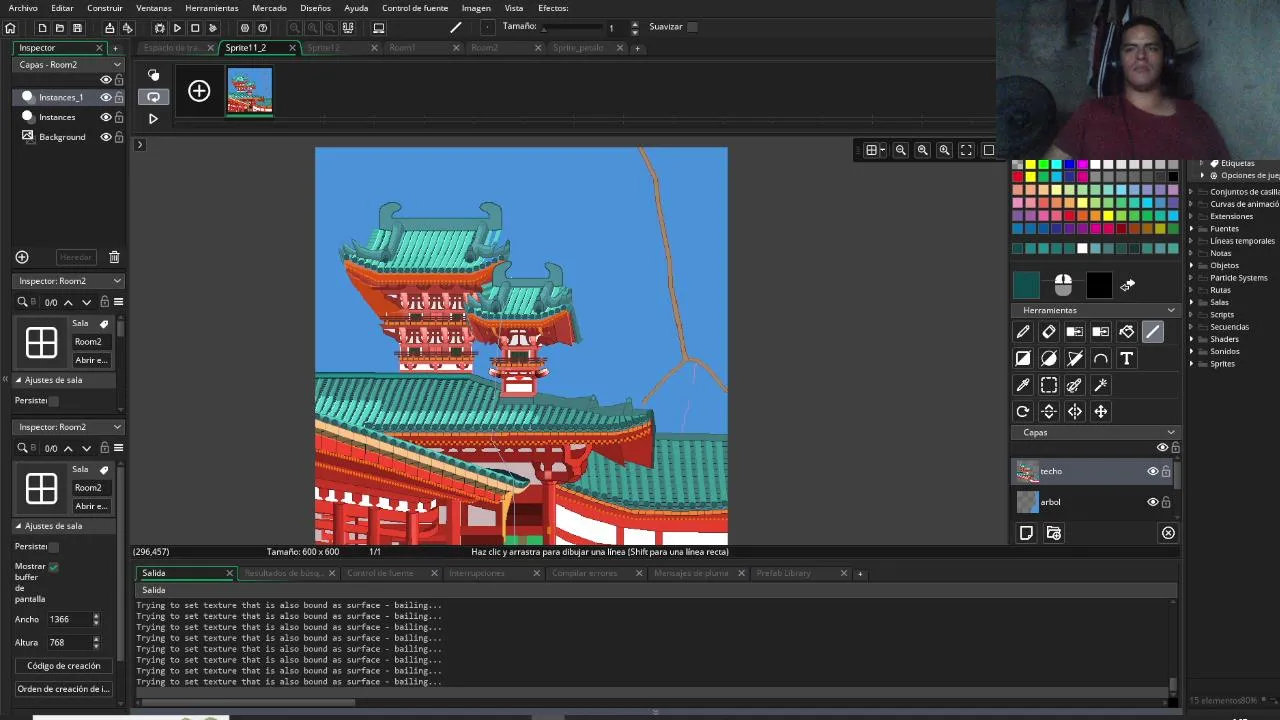Select the rectangular selection tool
Screen dimensions: 1280x720
[1049, 385]
